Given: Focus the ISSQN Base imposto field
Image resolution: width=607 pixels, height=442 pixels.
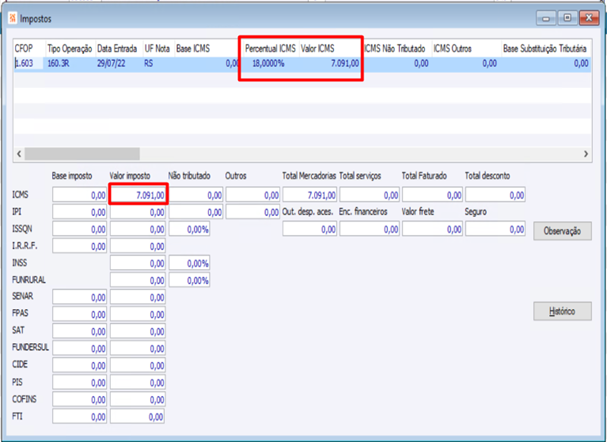Looking at the screenshot, I should tap(79, 229).
